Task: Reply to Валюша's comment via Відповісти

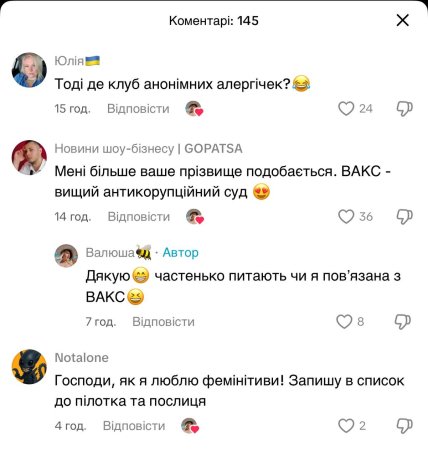Action: (163, 322)
